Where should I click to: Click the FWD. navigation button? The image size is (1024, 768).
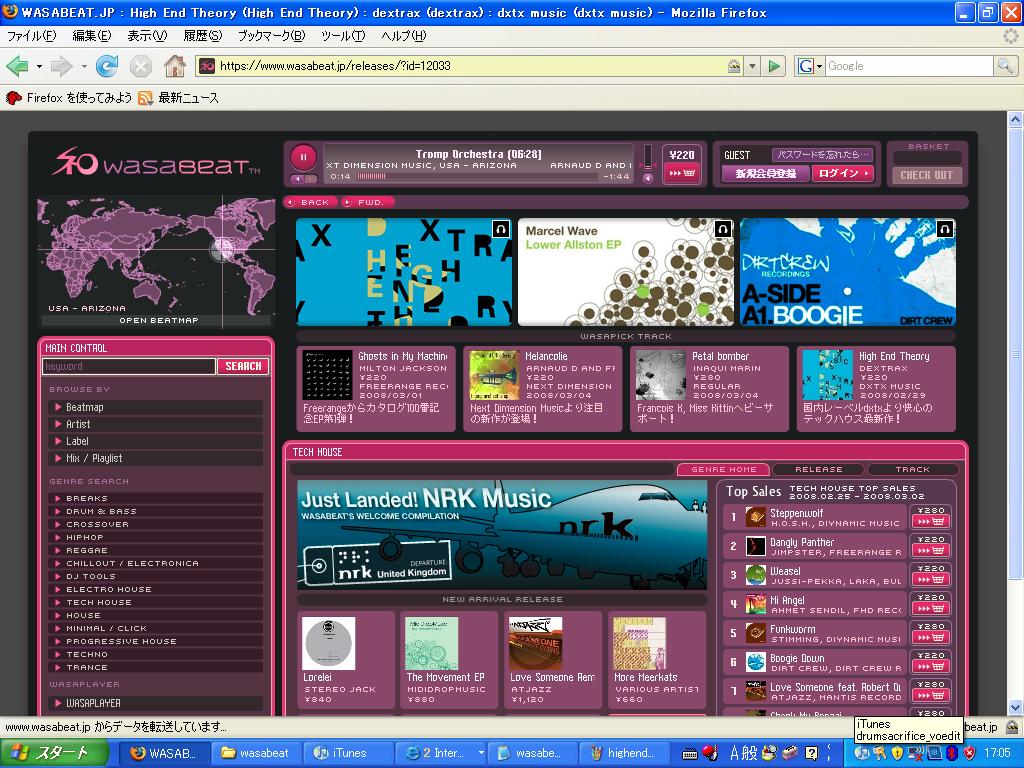point(367,202)
